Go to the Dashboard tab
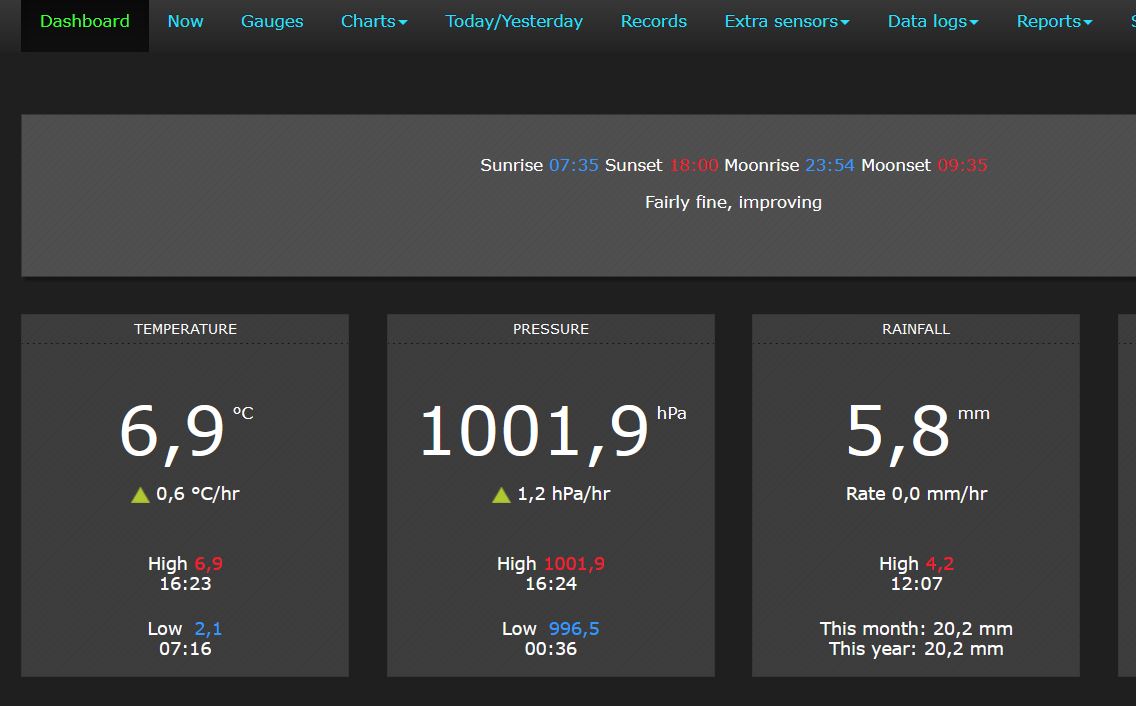Image resolution: width=1136 pixels, height=706 pixels. [85, 21]
